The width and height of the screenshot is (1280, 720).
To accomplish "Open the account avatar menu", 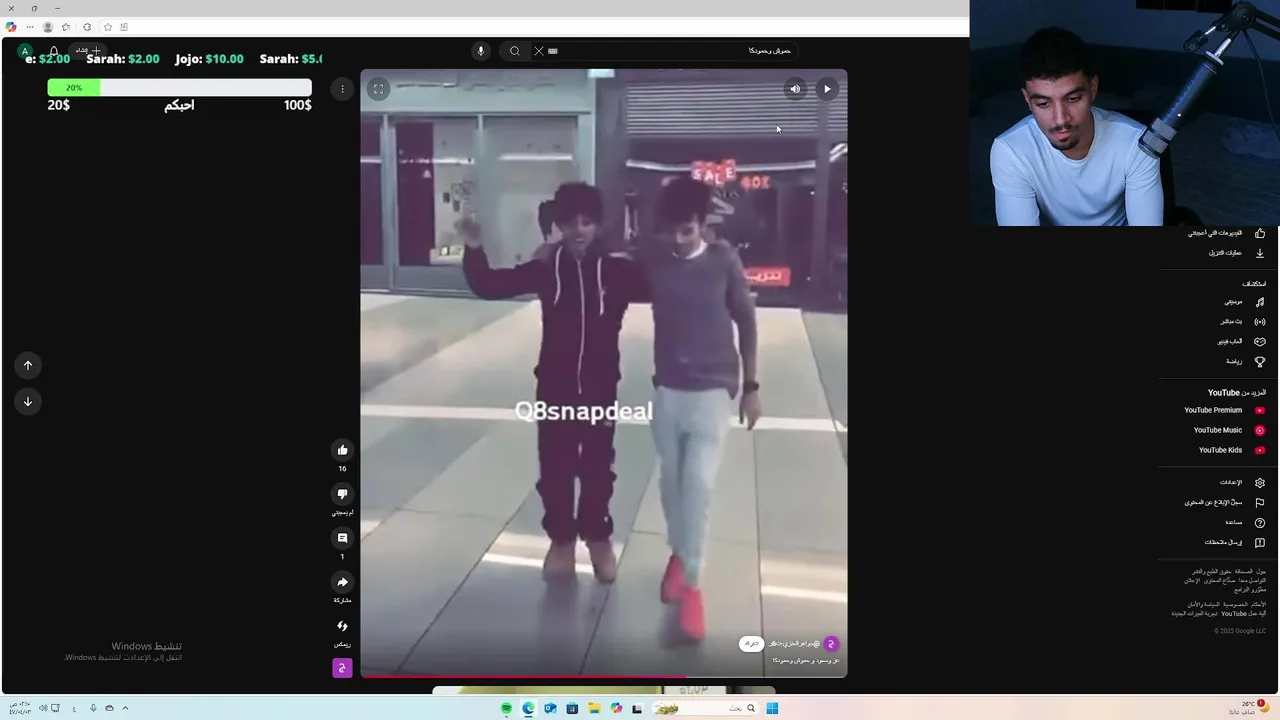I will pos(25,51).
